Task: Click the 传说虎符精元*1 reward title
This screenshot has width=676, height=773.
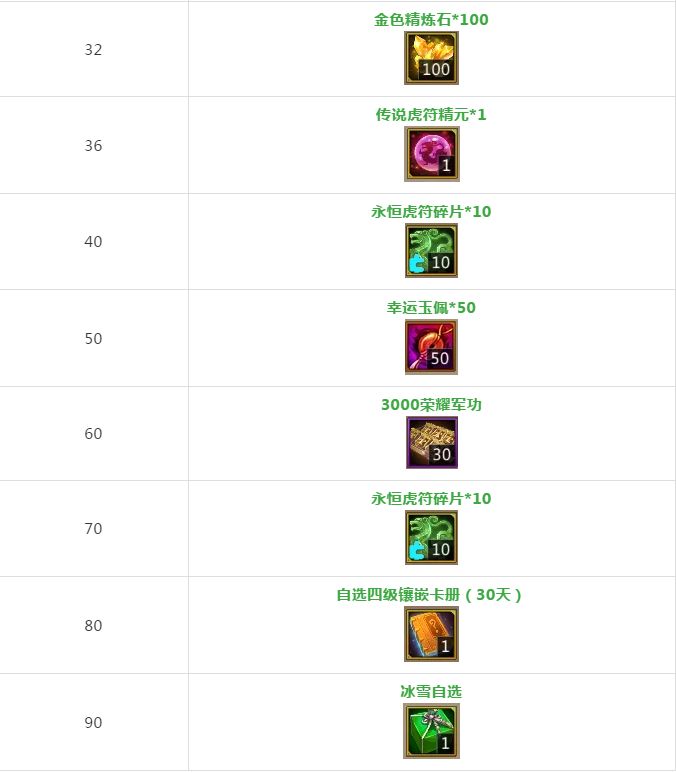Action: pyautogui.click(x=431, y=115)
